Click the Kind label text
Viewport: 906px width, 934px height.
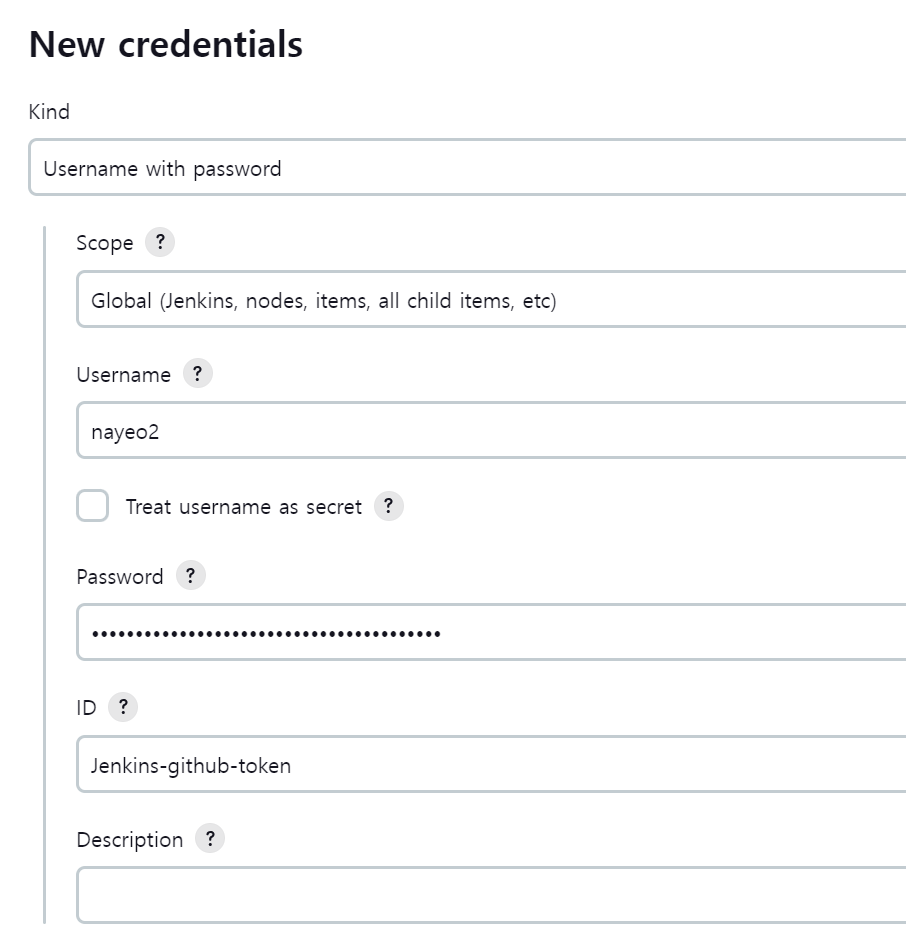pos(49,112)
